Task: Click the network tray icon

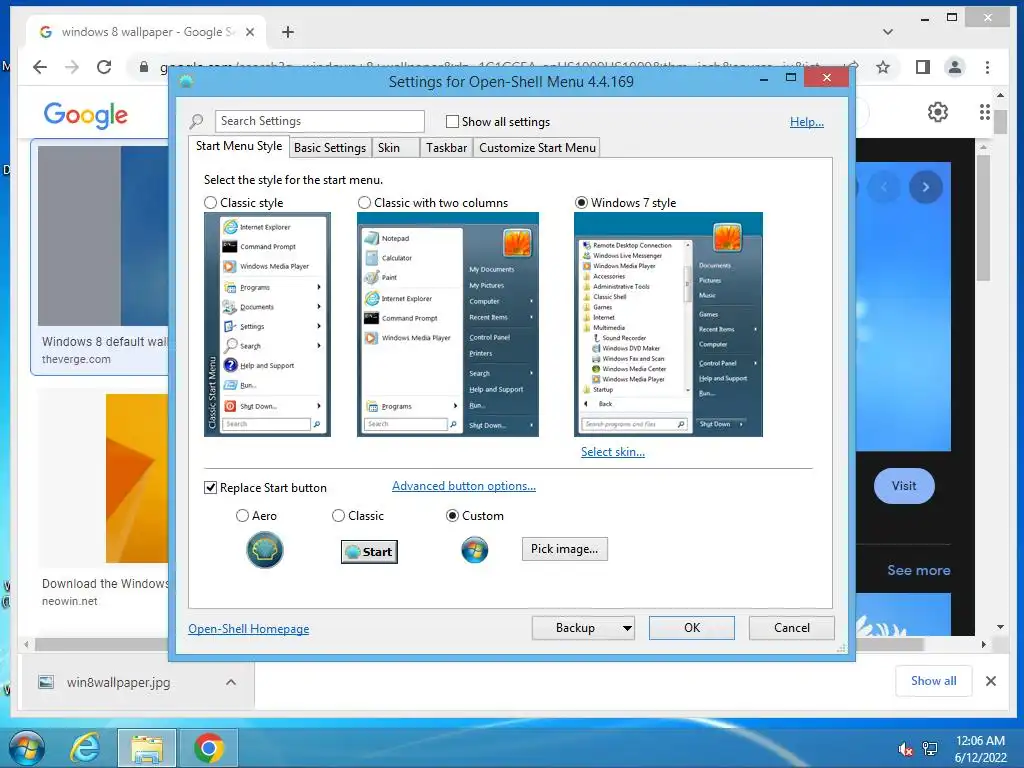Action: [930, 749]
